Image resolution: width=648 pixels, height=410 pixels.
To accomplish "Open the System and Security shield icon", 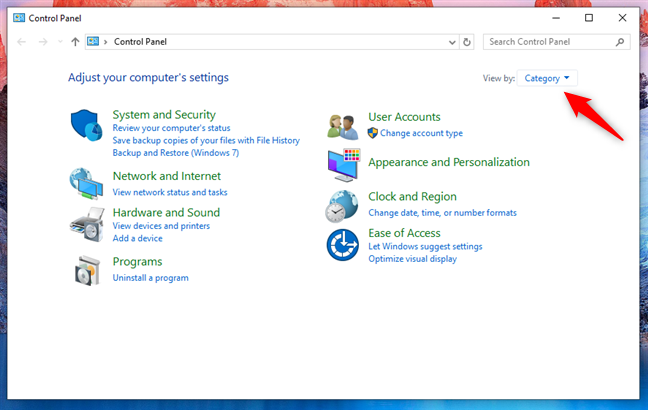I will (86, 125).
